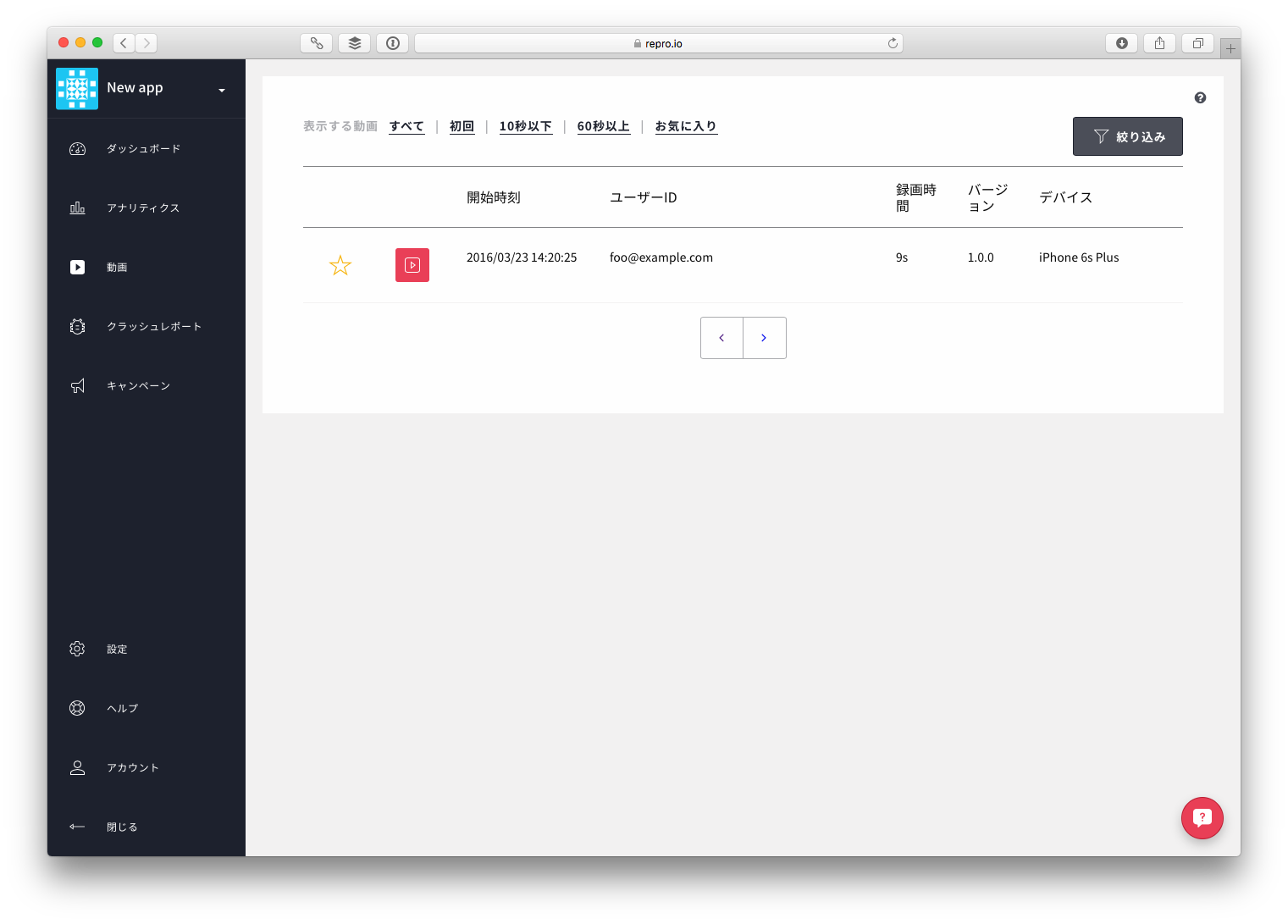Open the 絞り込み filter button
The width and height of the screenshot is (1288, 924).
pyautogui.click(x=1127, y=136)
